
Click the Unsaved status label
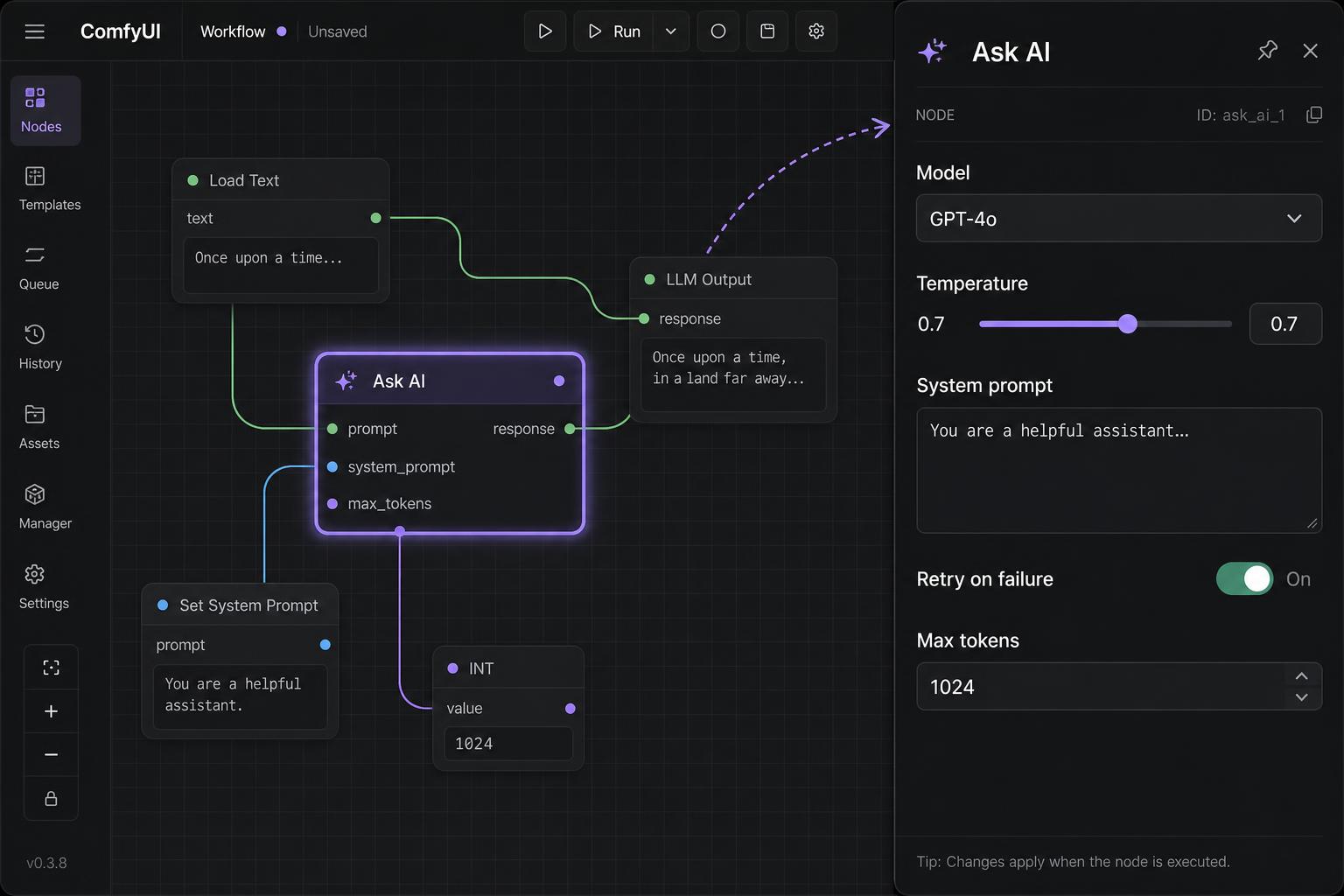click(337, 31)
